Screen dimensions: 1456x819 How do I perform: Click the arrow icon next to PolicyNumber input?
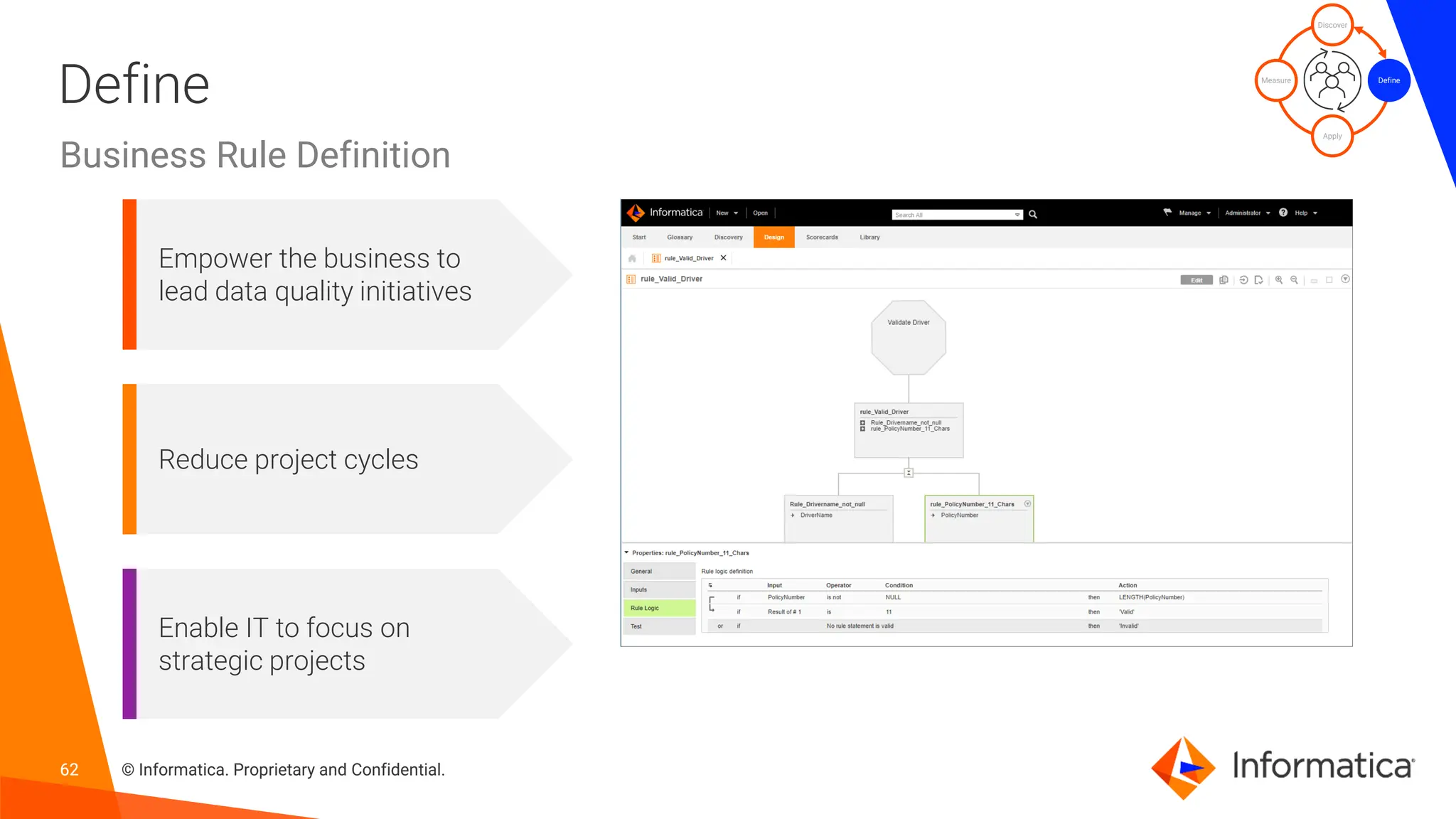tap(933, 515)
